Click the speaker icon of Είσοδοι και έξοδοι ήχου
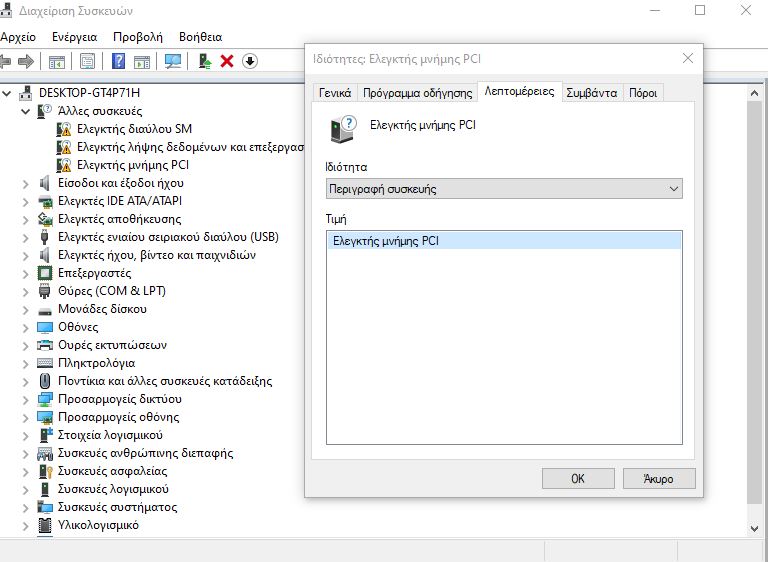This screenshot has width=768, height=562. (45, 183)
